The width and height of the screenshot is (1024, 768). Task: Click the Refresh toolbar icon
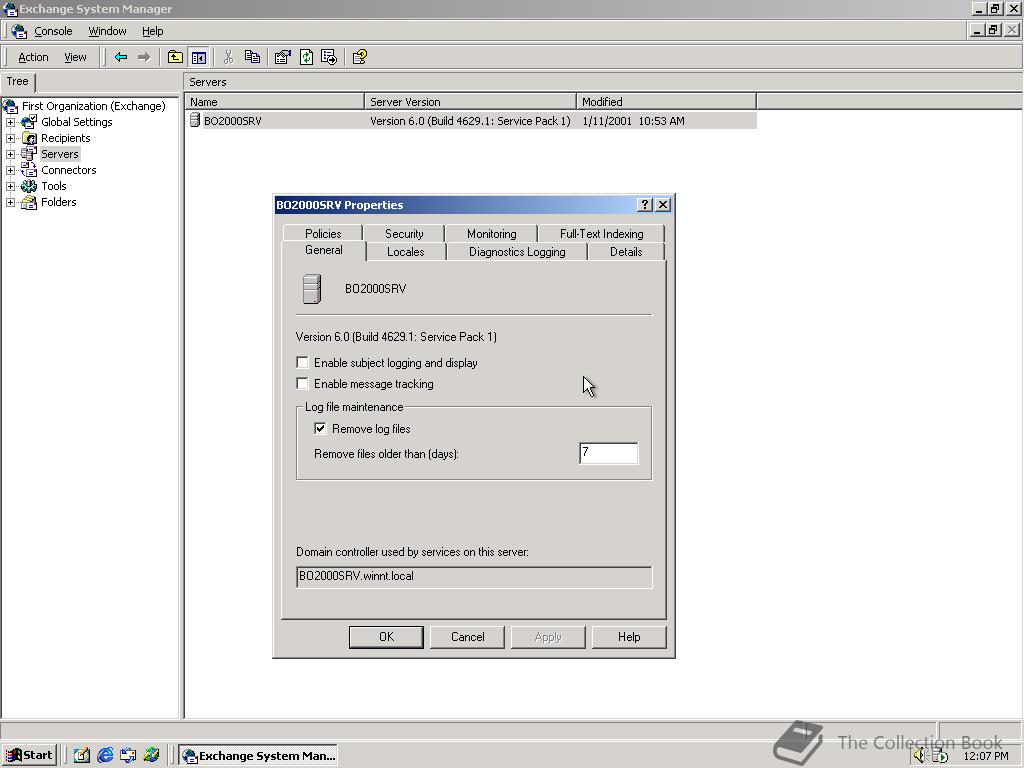click(306, 57)
